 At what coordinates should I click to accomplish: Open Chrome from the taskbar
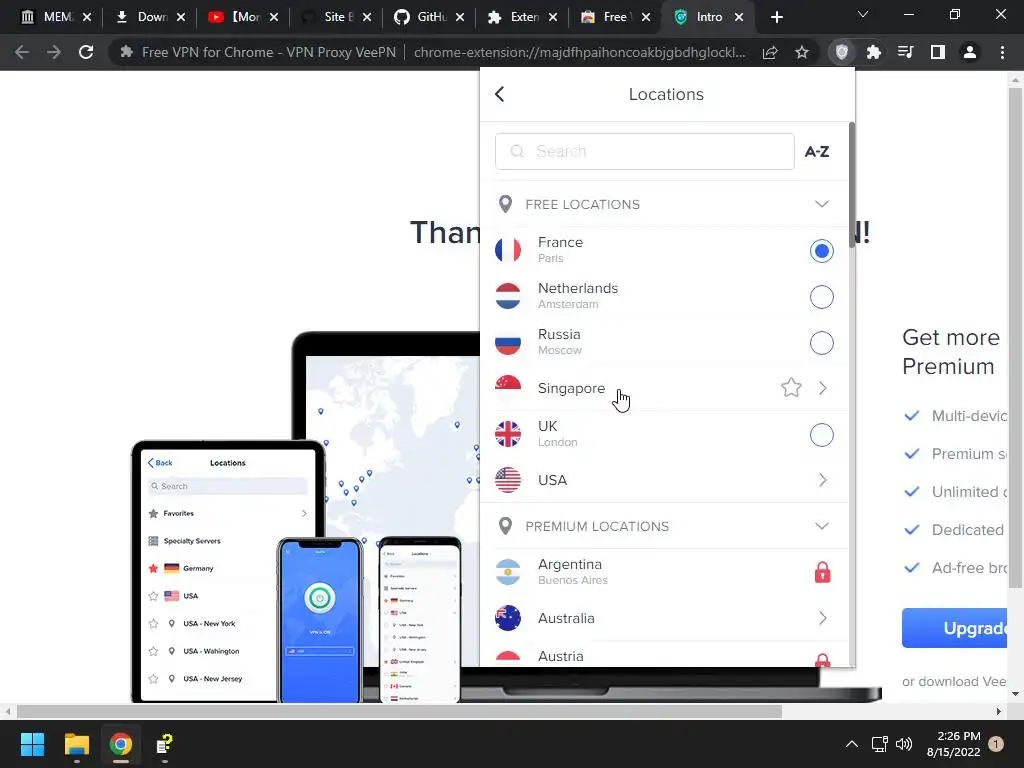click(x=120, y=744)
